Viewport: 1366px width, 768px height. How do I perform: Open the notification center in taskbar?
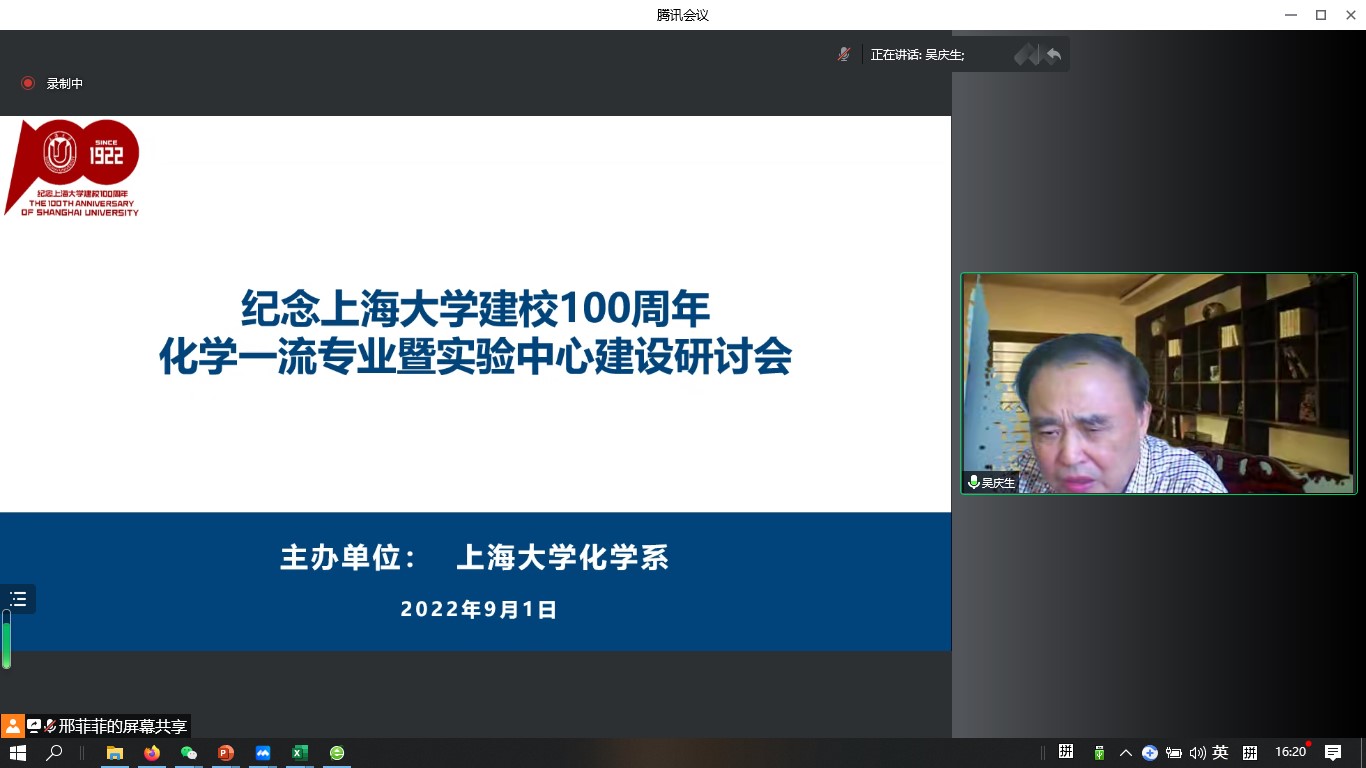tap(1333, 753)
